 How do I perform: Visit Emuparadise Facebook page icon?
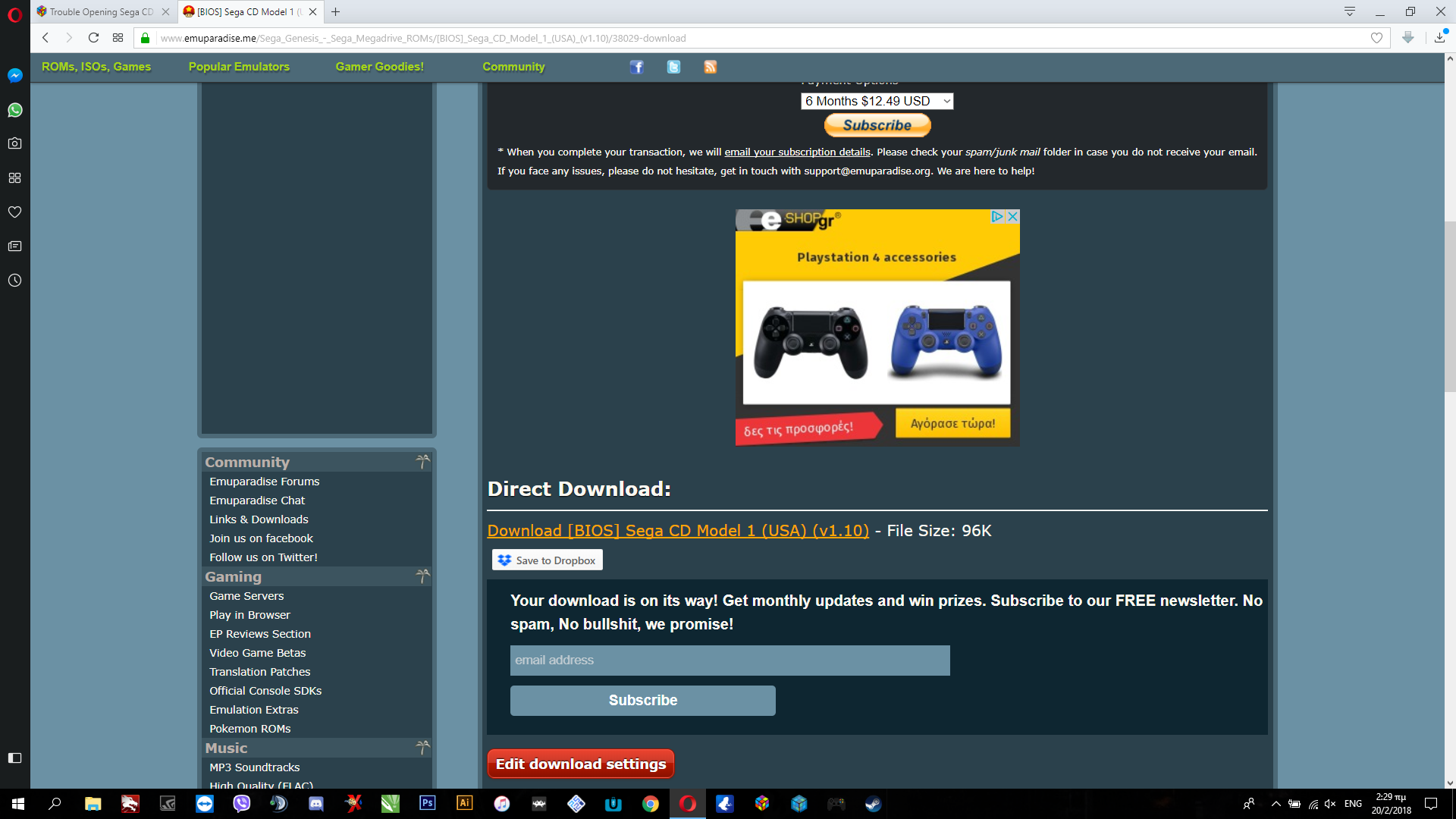(x=636, y=67)
